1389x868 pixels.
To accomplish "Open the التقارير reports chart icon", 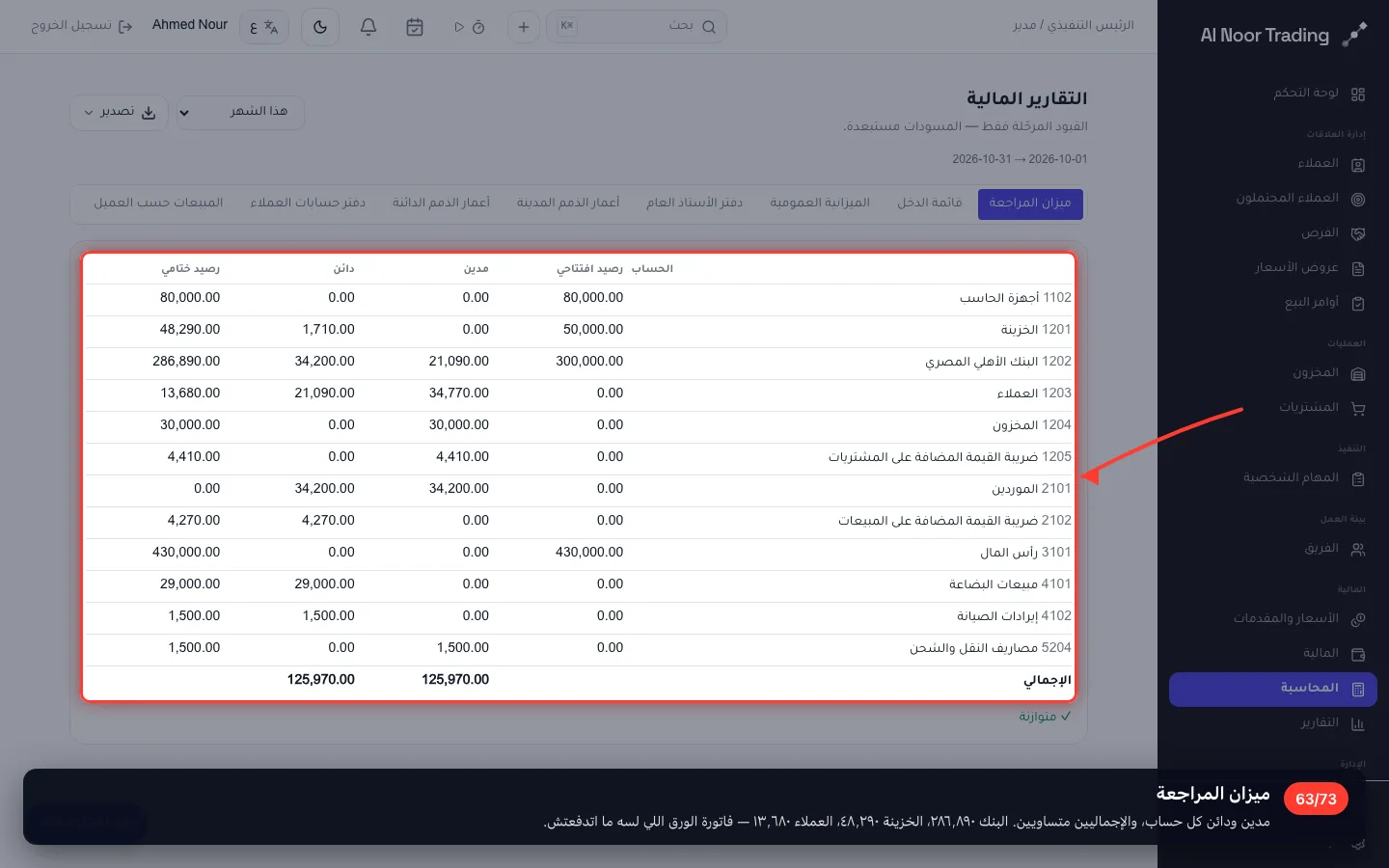I will pyautogui.click(x=1358, y=723).
